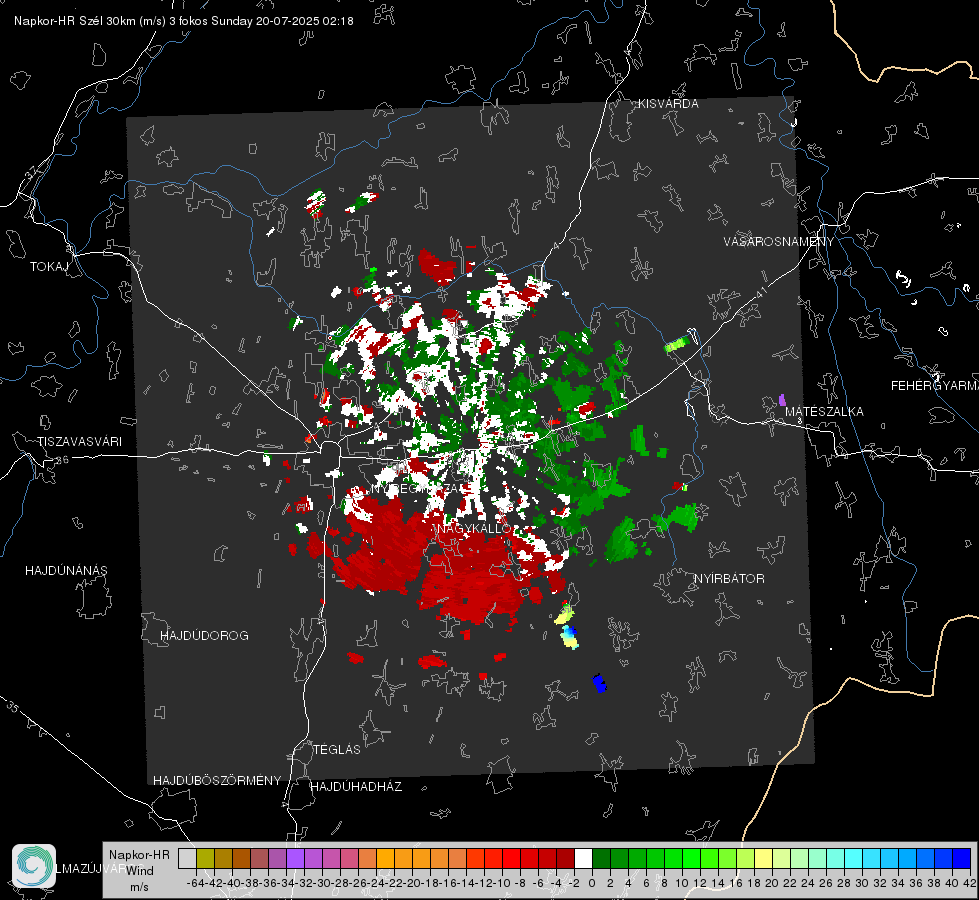Pick the brown swatch between -40 and -38
Viewport: 979px width, 900px height.
click(241, 858)
